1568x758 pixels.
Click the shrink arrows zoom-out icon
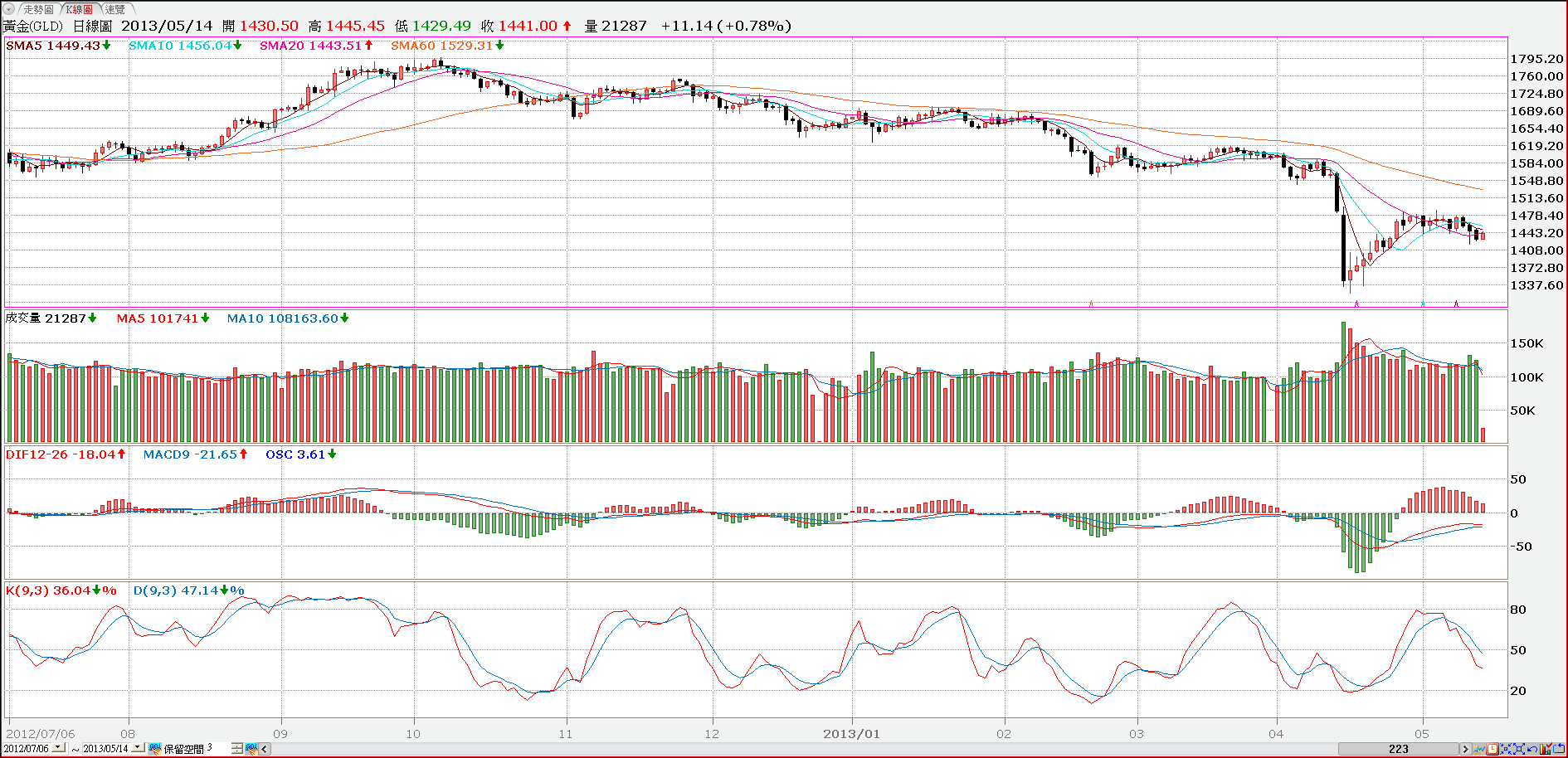pyautogui.click(x=1506, y=749)
